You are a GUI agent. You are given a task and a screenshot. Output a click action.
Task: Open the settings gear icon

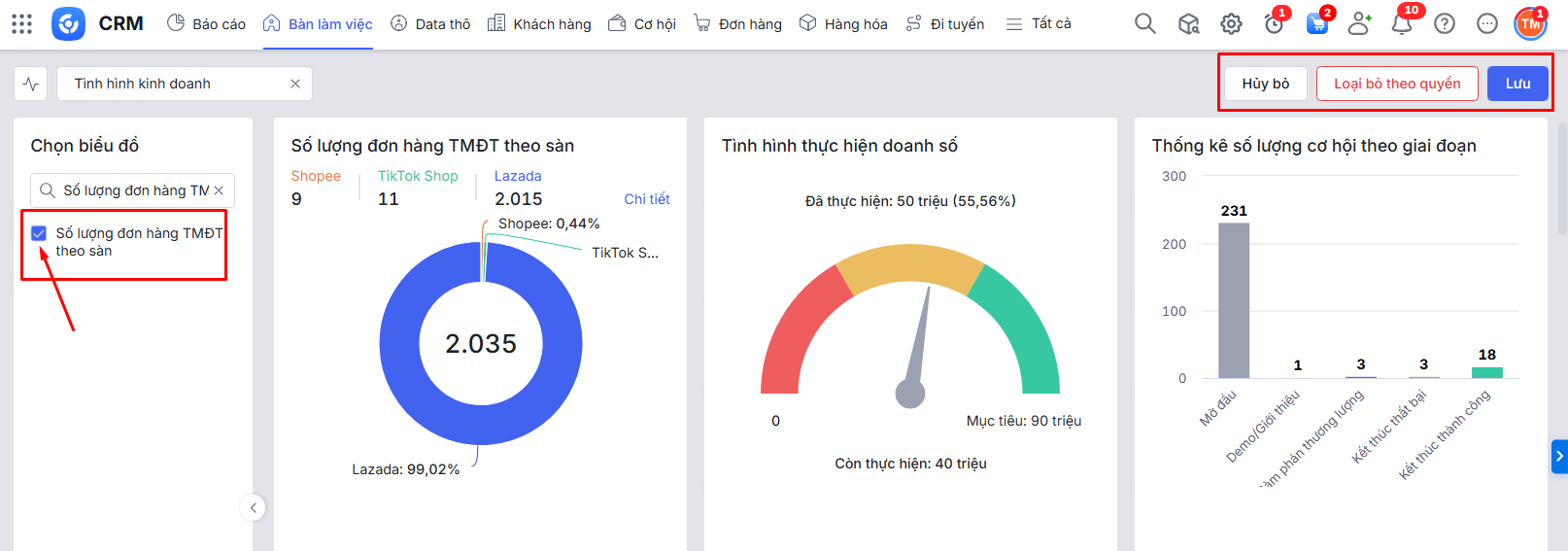pyautogui.click(x=1231, y=24)
